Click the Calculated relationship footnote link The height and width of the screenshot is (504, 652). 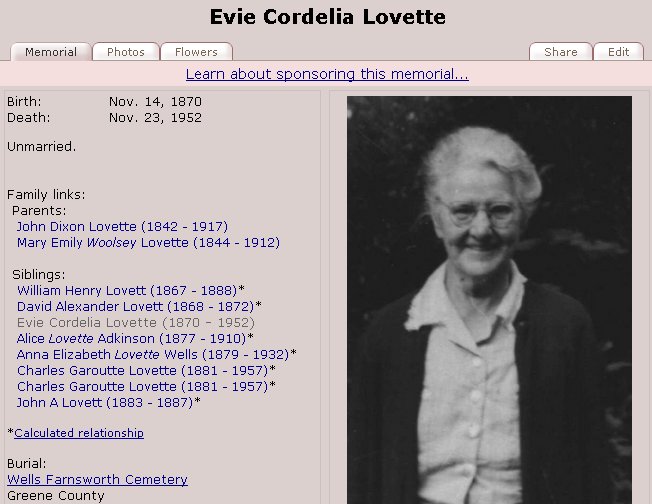(79, 433)
